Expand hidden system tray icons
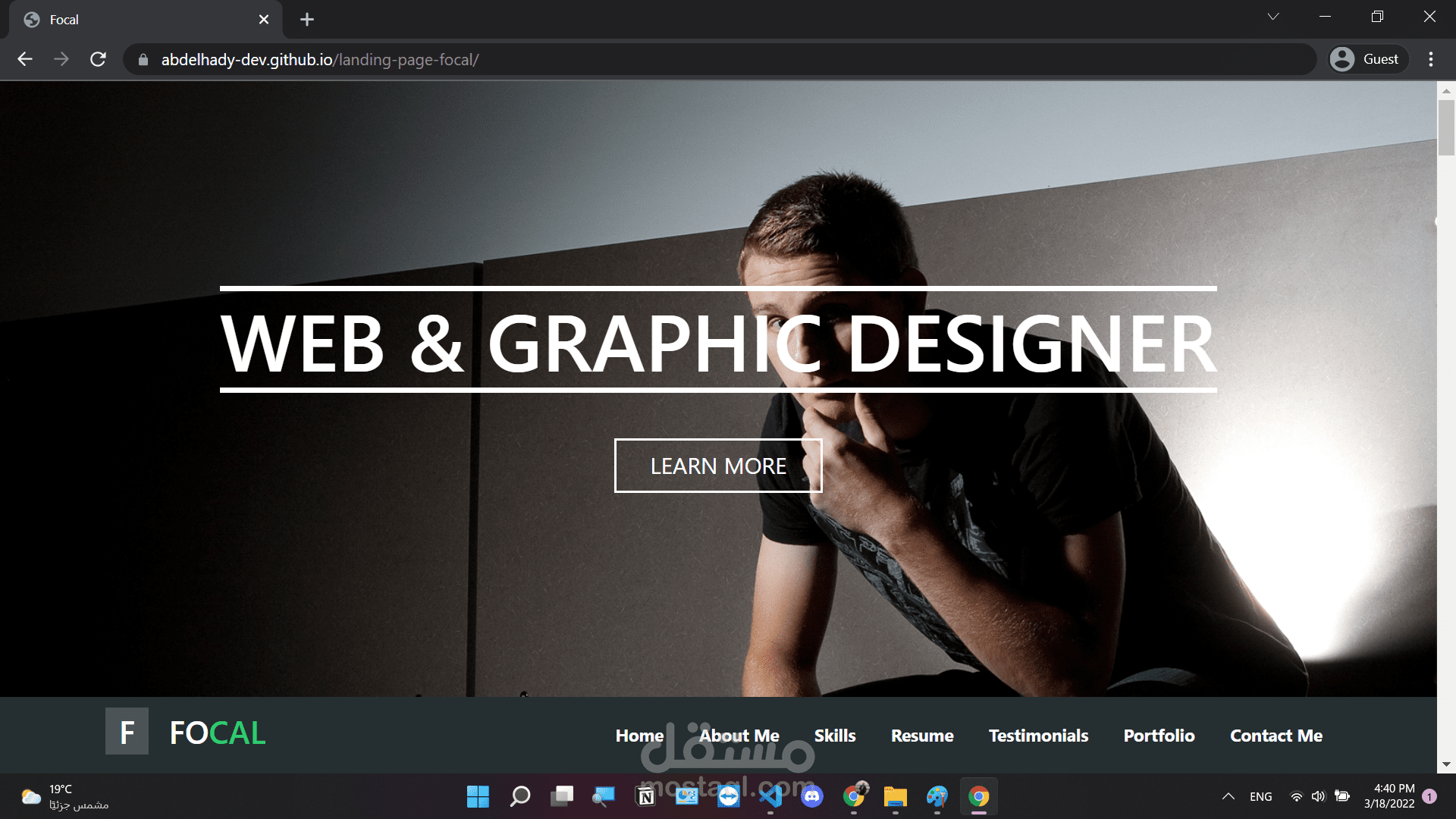The image size is (1456, 819). coord(1228,796)
